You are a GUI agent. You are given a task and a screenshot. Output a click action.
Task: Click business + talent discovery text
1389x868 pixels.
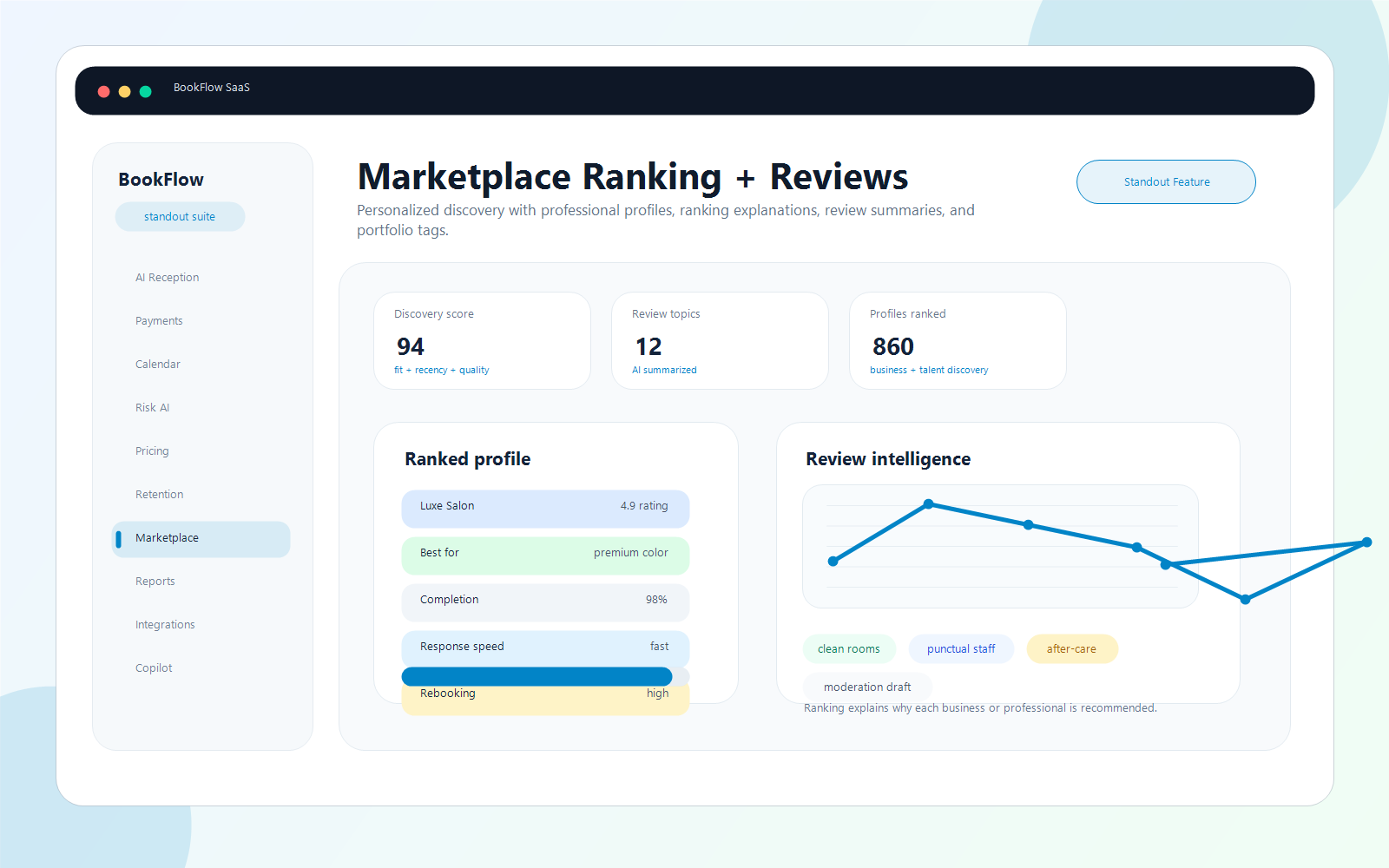[929, 371]
